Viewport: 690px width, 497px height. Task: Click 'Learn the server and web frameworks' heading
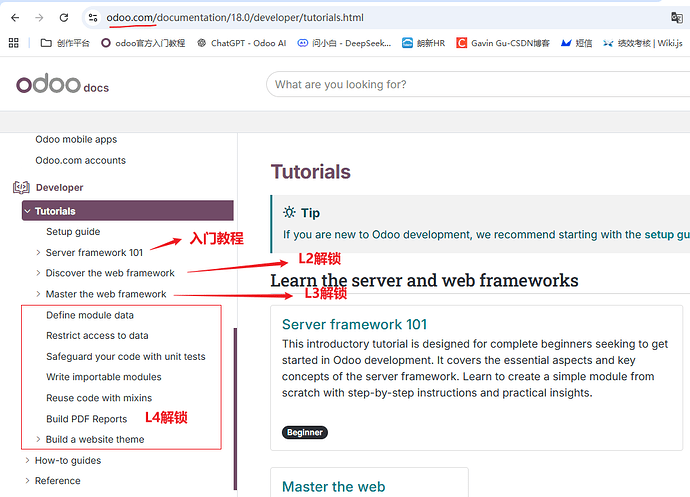click(x=424, y=280)
